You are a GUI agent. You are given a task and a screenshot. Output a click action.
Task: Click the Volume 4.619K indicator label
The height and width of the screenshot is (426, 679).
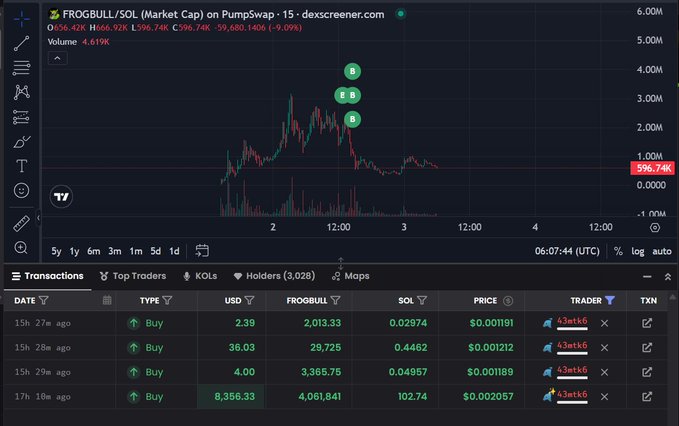(78, 42)
